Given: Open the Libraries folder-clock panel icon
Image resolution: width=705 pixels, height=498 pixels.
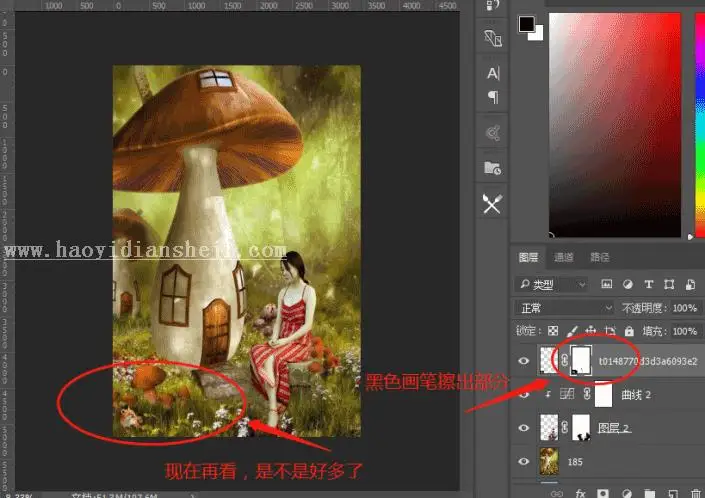Looking at the screenshot, I should 493,168.
